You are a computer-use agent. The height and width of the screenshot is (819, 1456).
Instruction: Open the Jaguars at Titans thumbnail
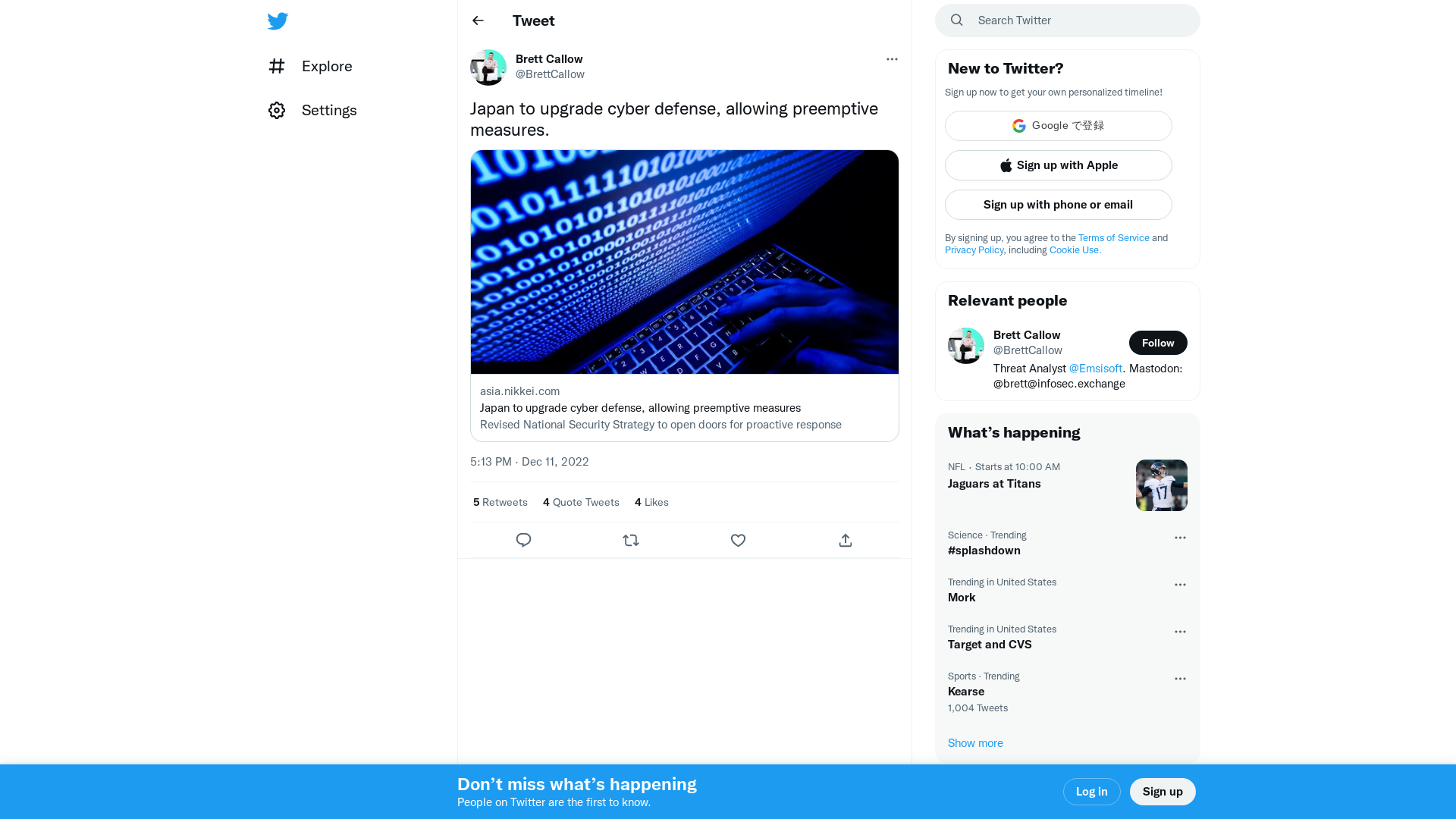[x=1161, y=485]
